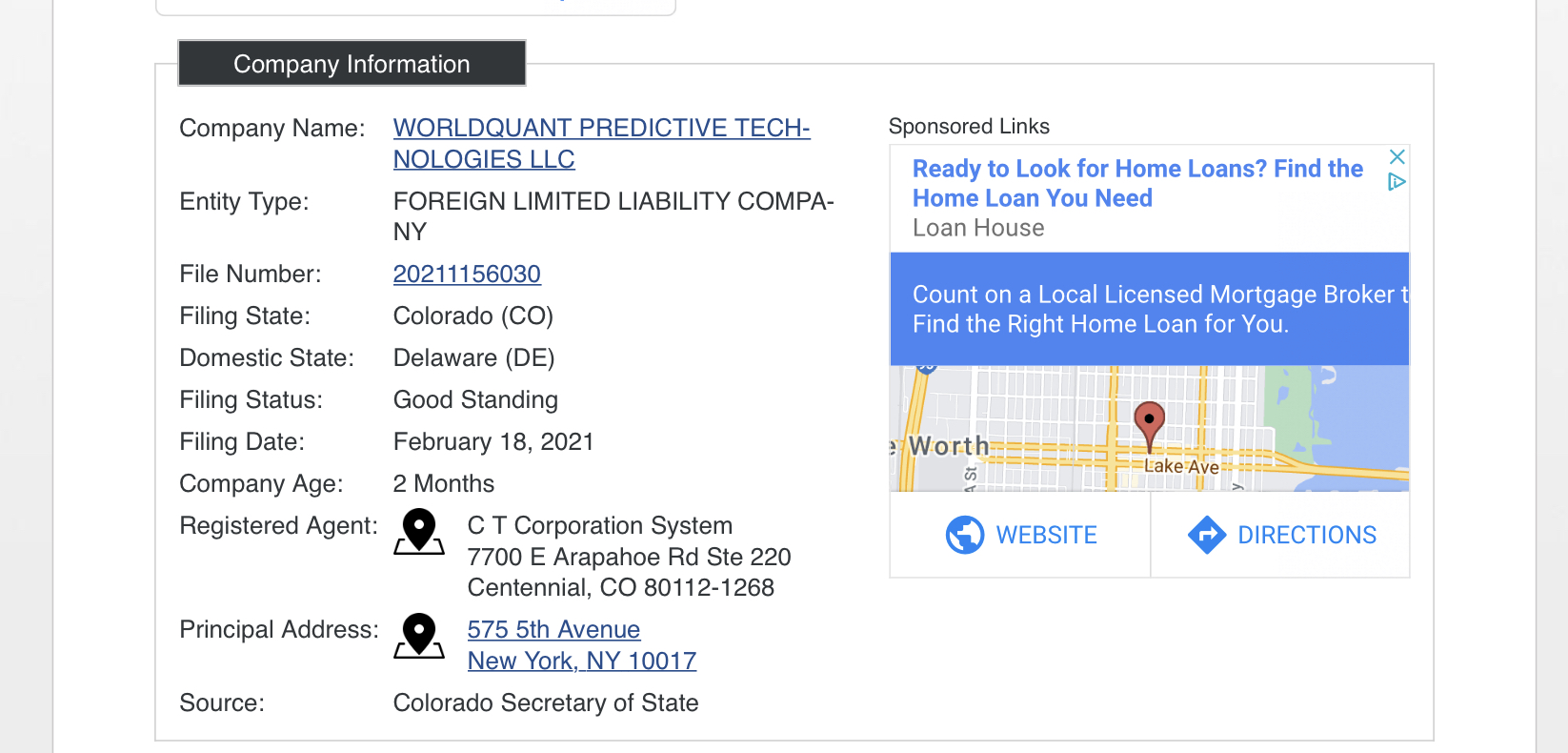Click the 'Principal Address:' label
Screen dimensions: 1568x753
(278, 629)
